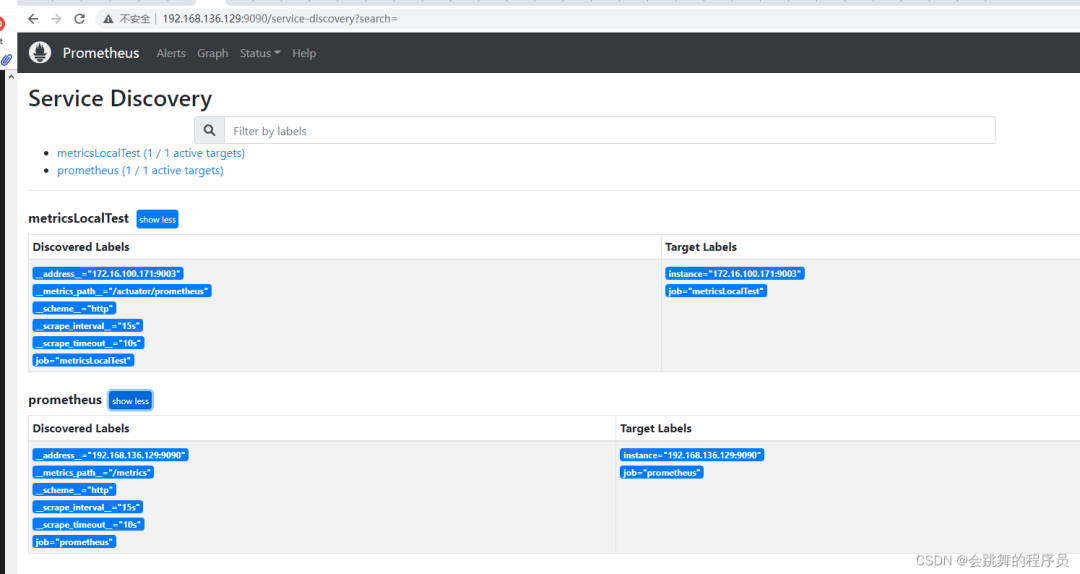
Task: Click the __scheme__ label under metricsLocalTest
Action: 74,308
